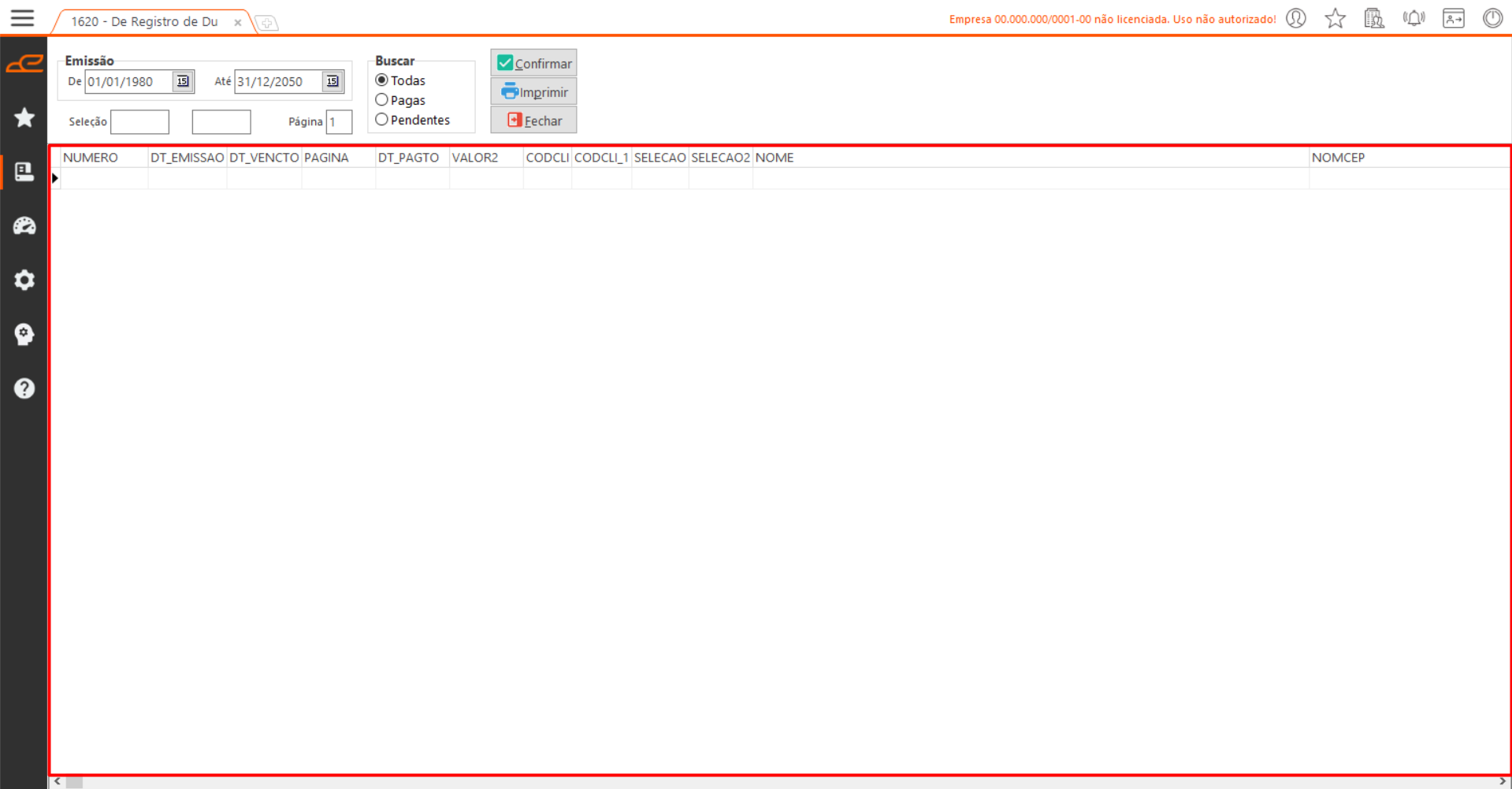The image size is (1512, 789).
Task: Open the calendar picker for De date
Action: 183,81
